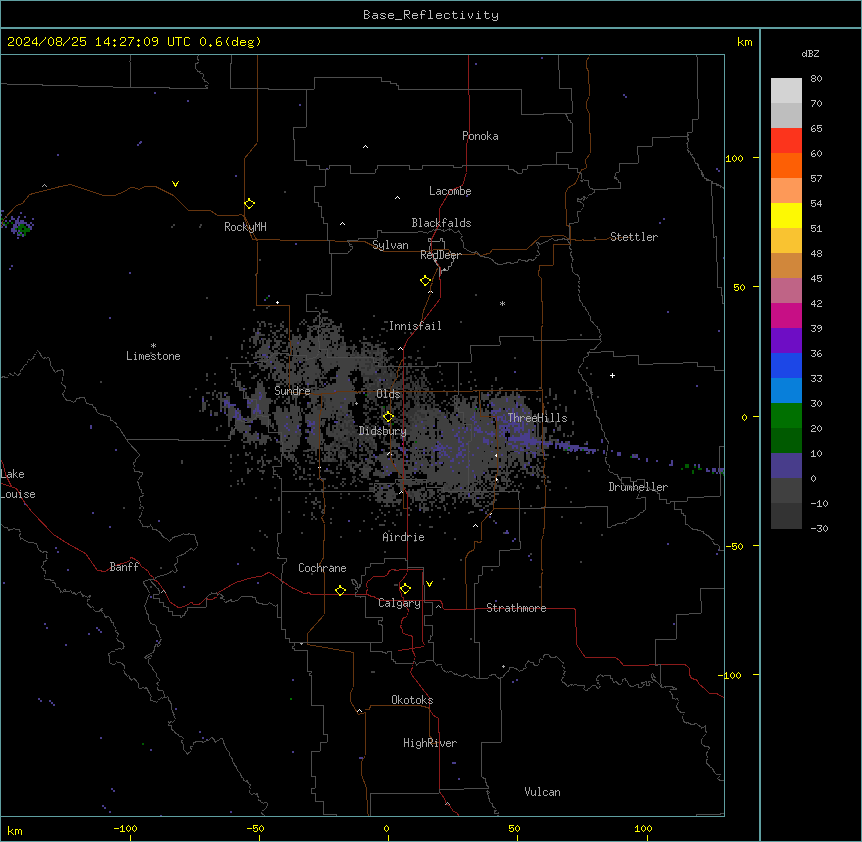Click the Stettler city label
Image resolution: width=862 pixels, height=842 pixels.
click(x=633, y=237)
